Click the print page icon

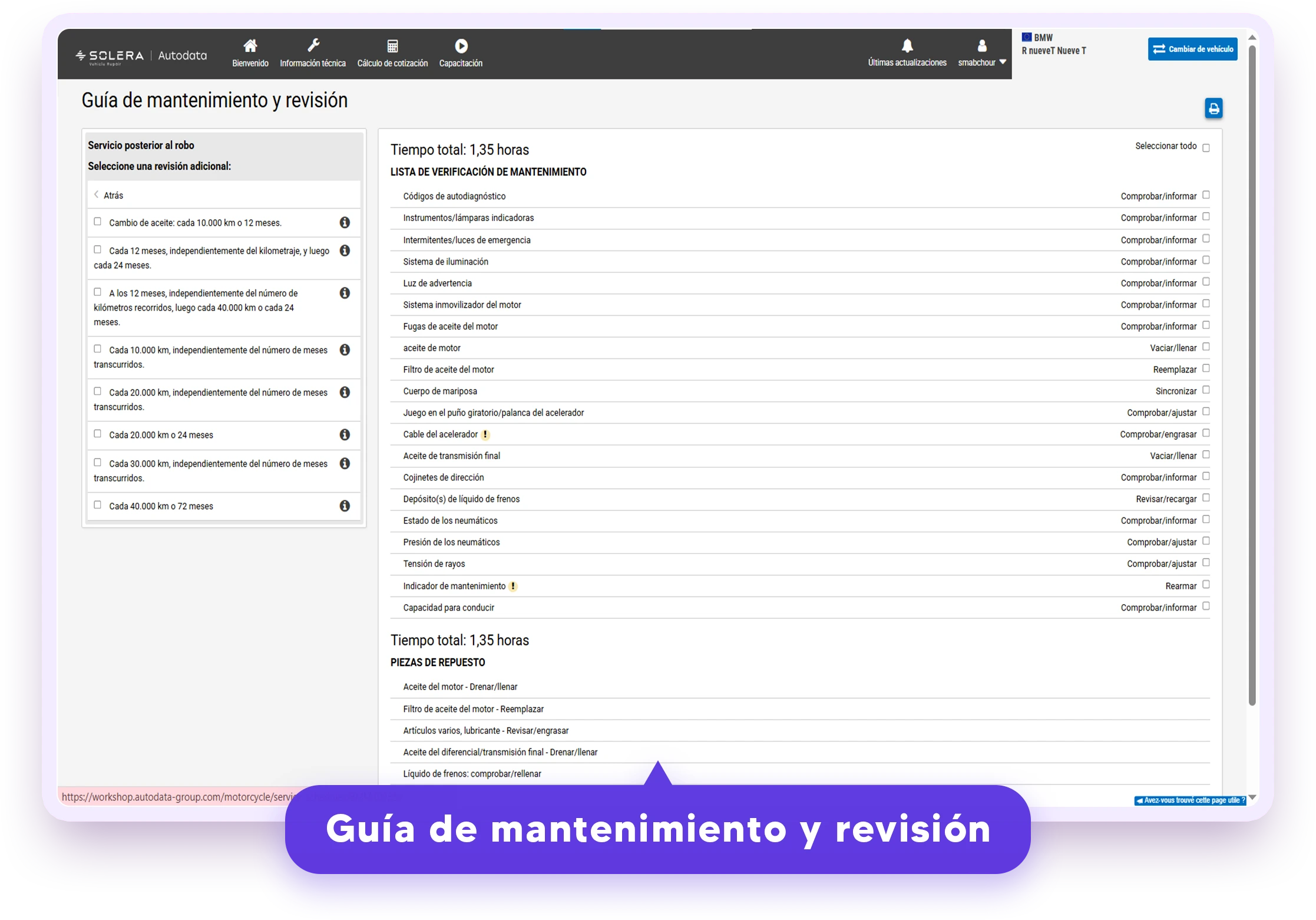1213,108
